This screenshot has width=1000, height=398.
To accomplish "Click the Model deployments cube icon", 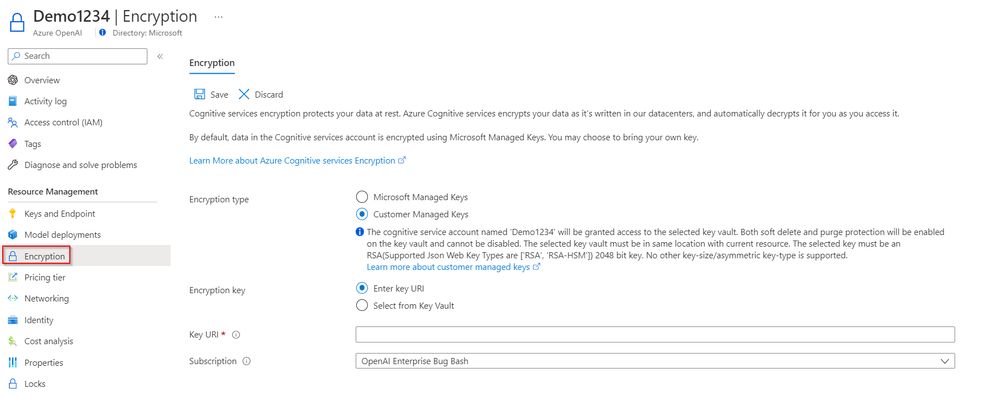I will [13, 235].
